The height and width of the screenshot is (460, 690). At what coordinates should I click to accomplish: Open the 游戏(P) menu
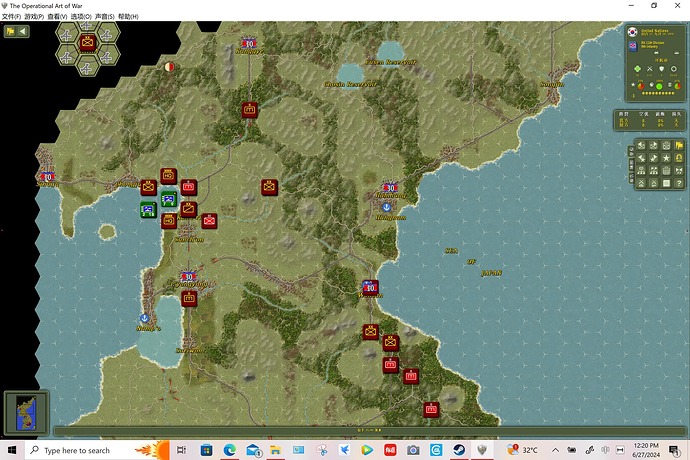[34, 16]
